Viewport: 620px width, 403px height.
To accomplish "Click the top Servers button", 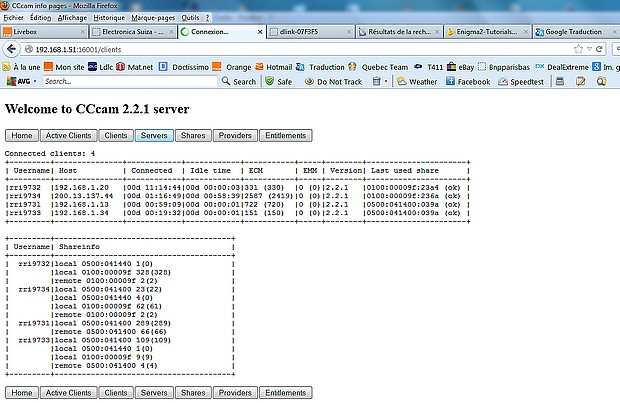I will 154,135.
